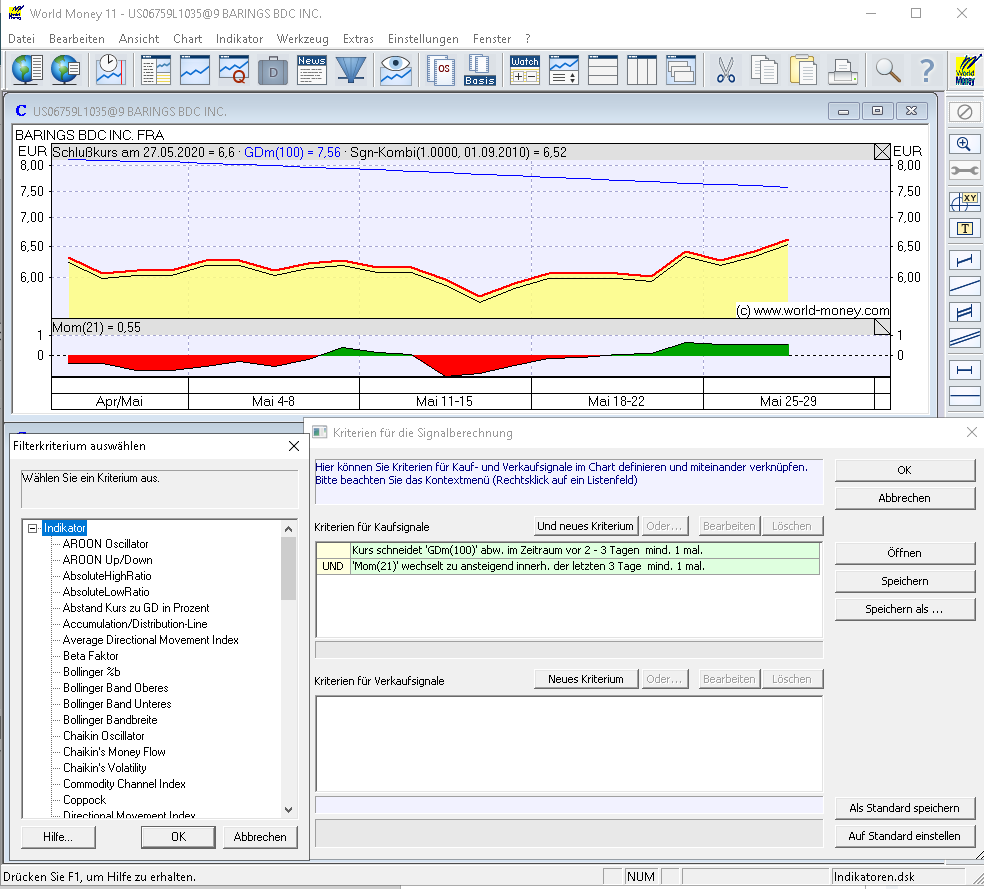Open the Ansicht menu
Screen dimensions: 984x889
(x=139, y=39)
